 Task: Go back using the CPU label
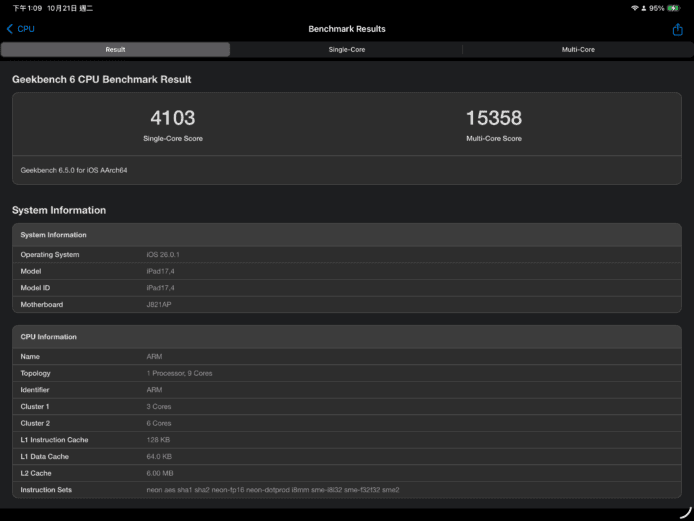click(26, 29)
